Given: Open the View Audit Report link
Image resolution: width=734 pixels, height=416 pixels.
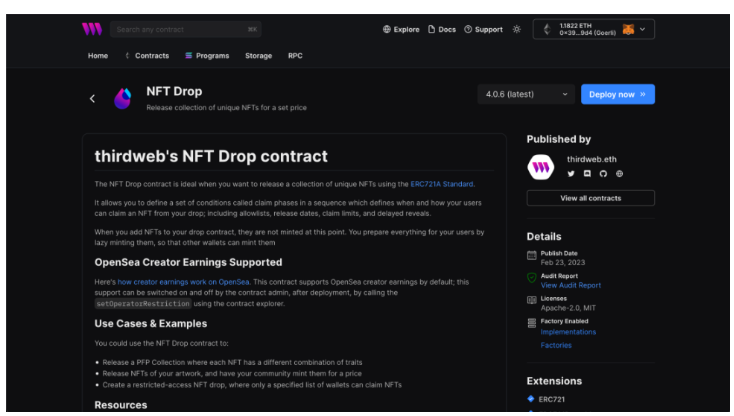Looking at the screenshot, I should [x=571, y=285].
